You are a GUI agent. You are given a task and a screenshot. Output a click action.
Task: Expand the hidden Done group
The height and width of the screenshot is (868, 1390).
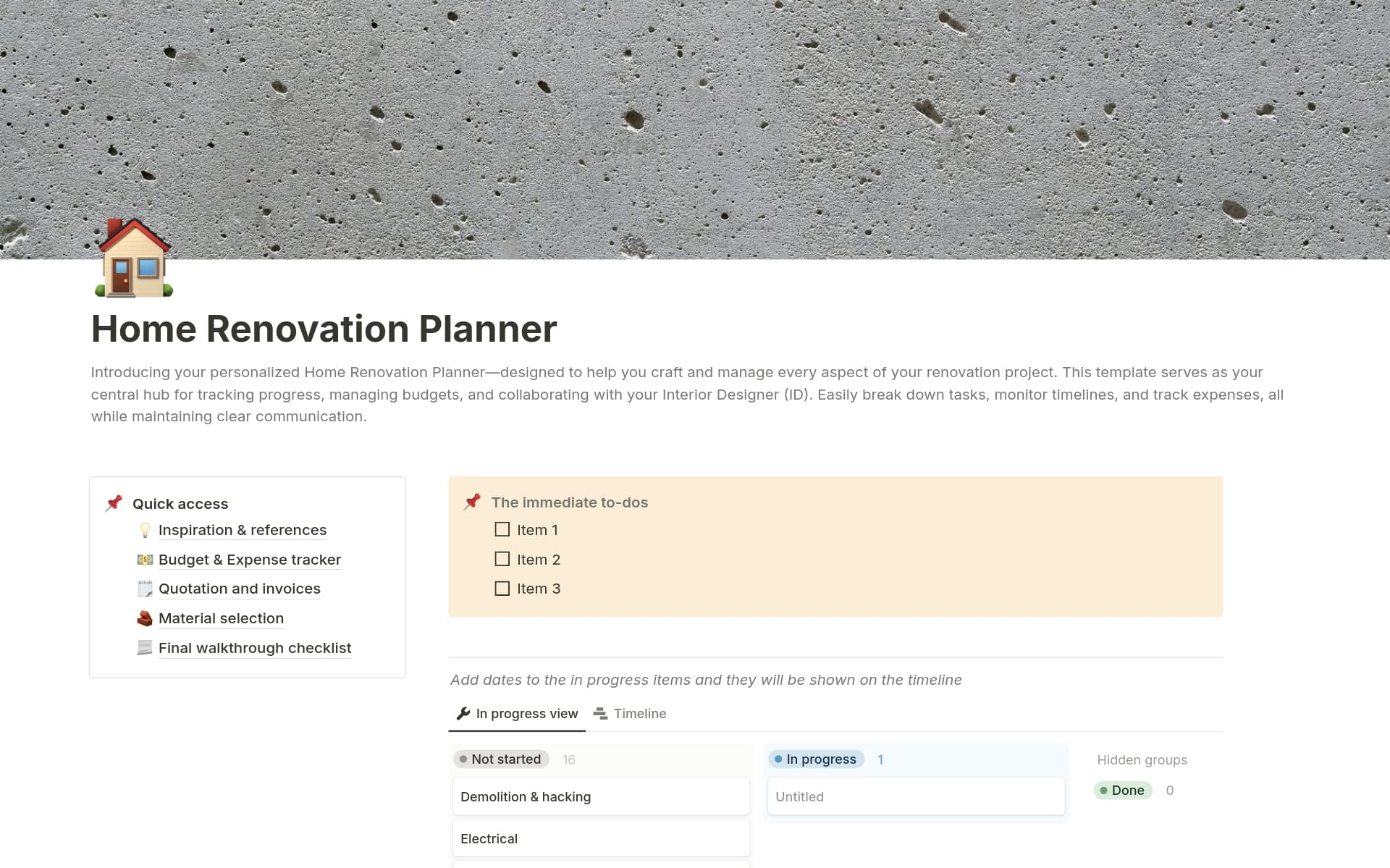point(1122,790)
